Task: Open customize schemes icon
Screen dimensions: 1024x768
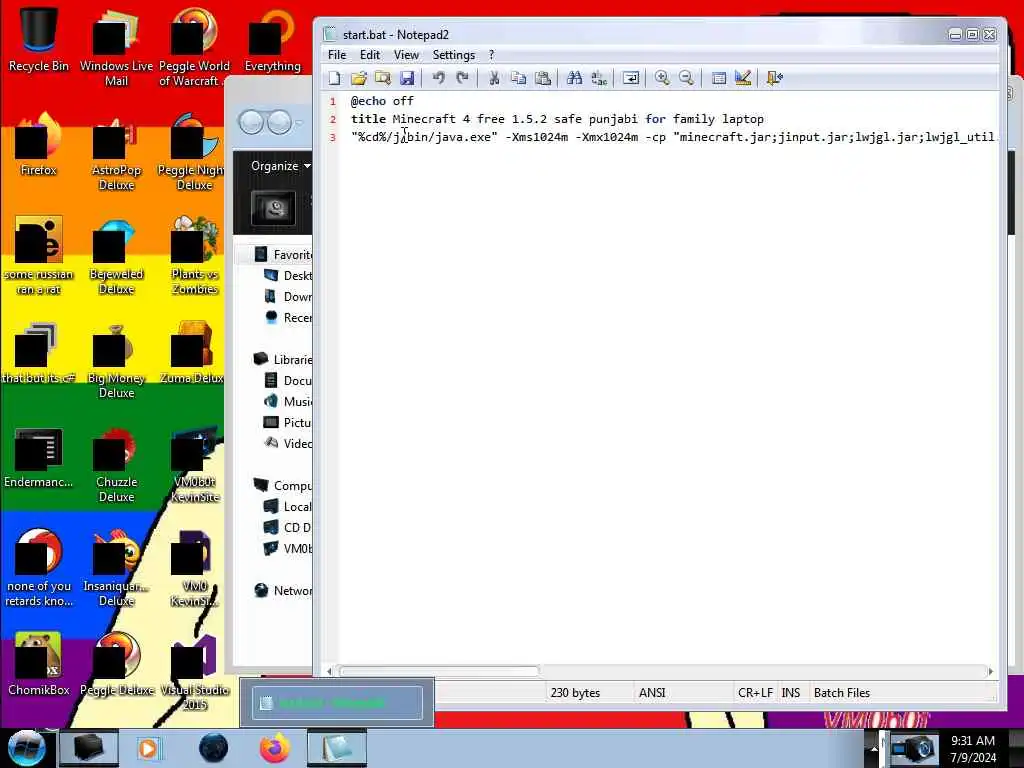Action: click(x=743, y=78)
